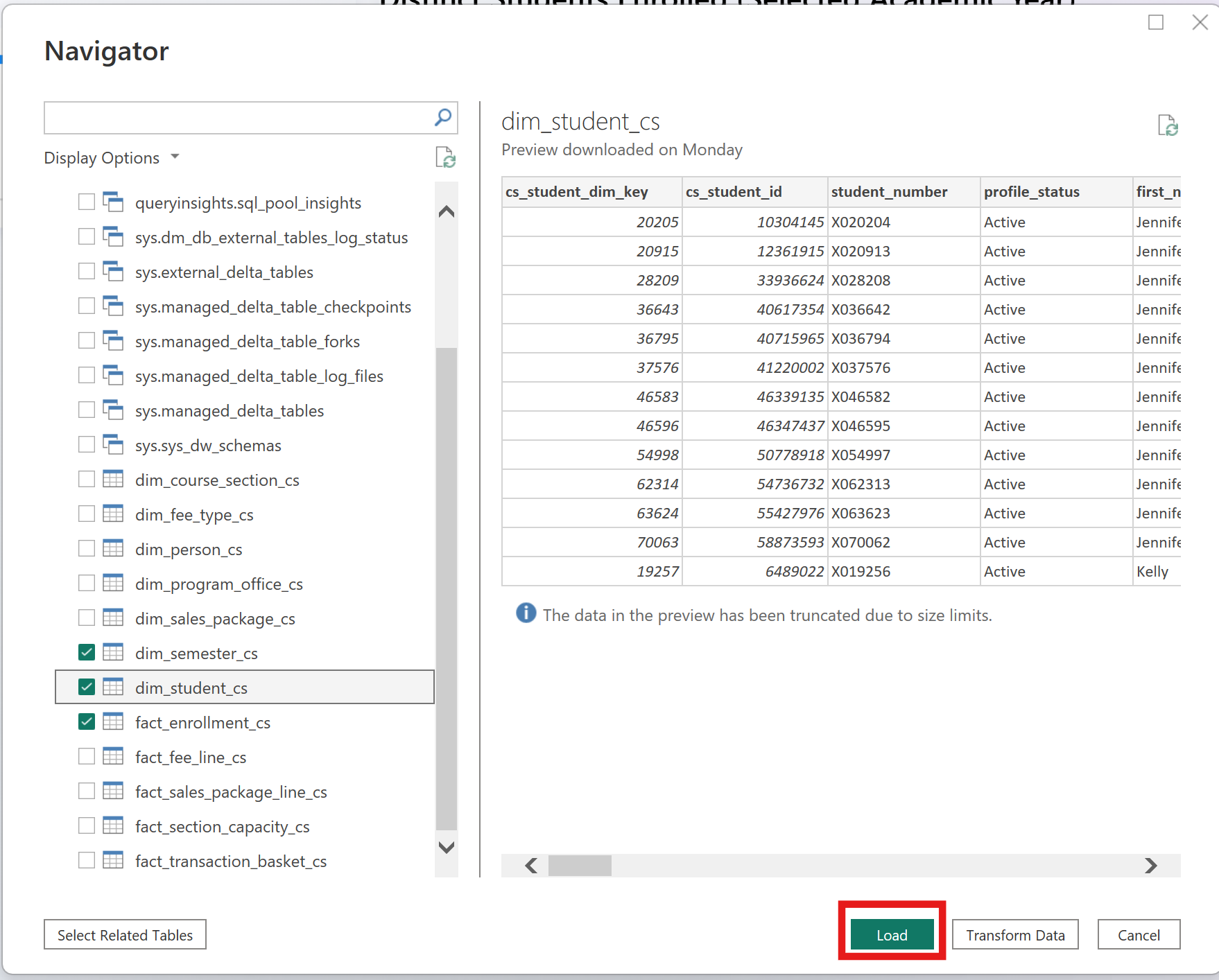Click the preview scroll left arrow
This screenshot has height=980, width=1219.
click(531, 866)
